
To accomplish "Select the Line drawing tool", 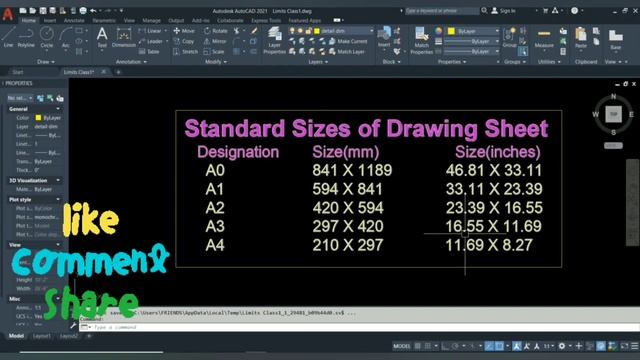I will pos(8,37).
